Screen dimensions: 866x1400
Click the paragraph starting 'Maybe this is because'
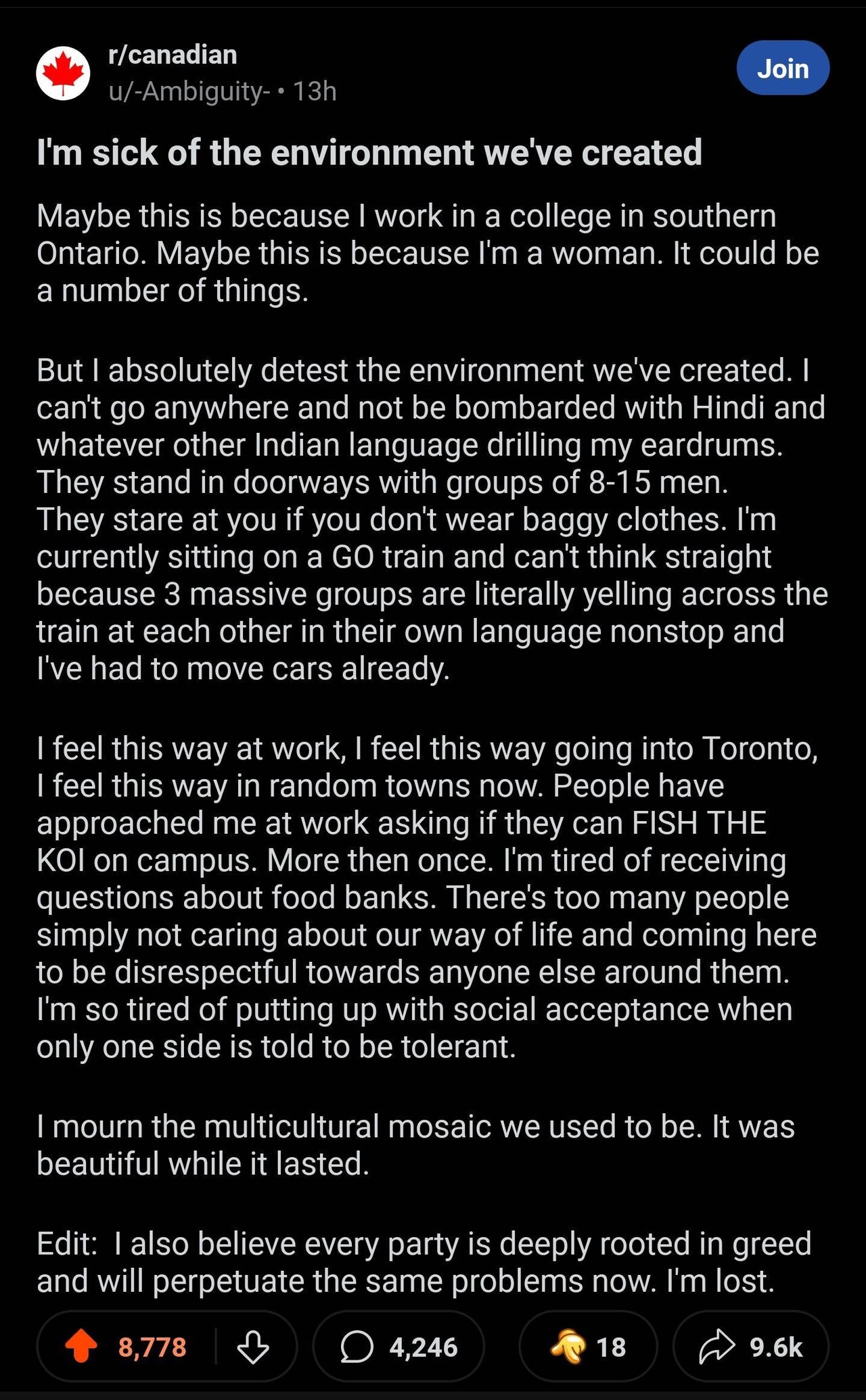(428, 254)
